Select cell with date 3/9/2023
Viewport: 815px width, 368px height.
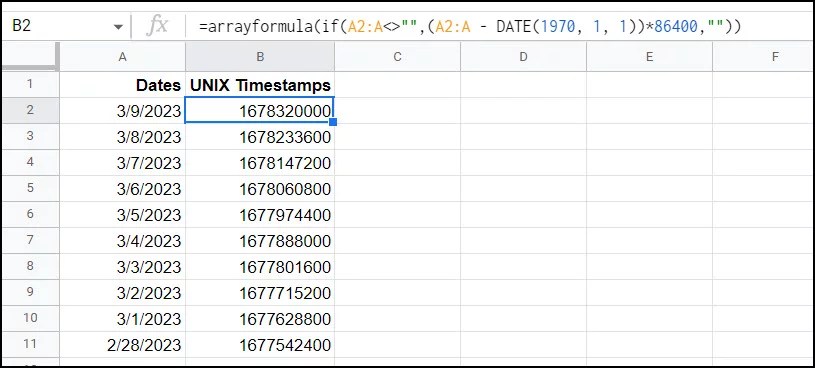coord(123,110)
